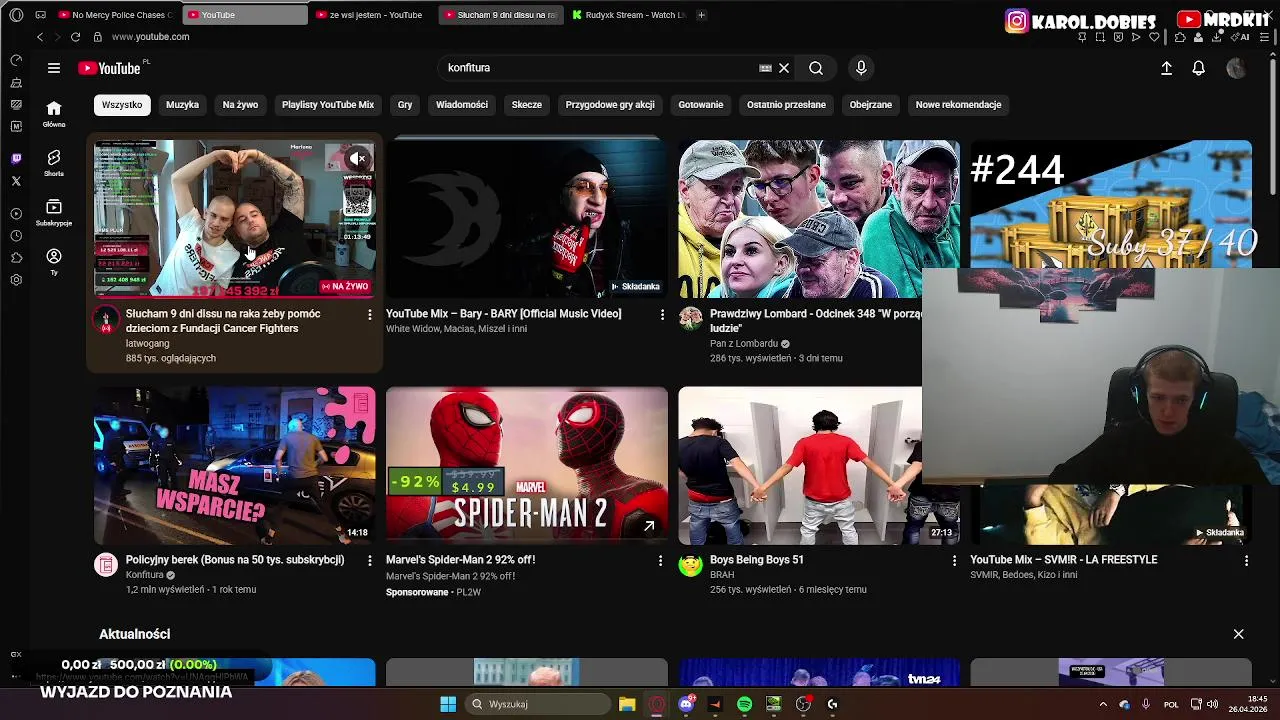This screenshot has width=1280, height=720.
Task: Unmute the live preview via speaker icon
Action: (x=358, y=158)
